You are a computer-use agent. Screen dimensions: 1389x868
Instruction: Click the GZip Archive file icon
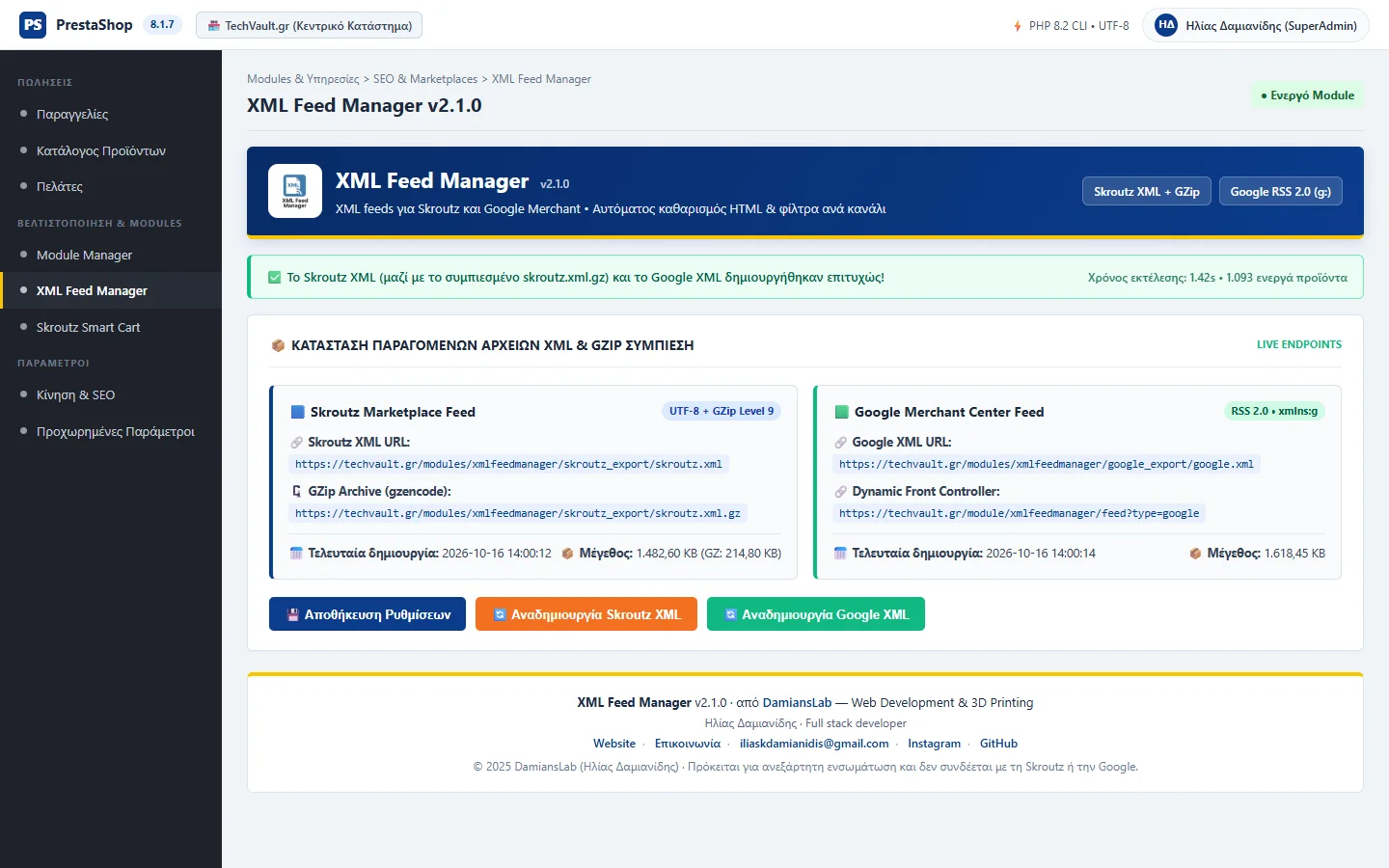tap(297, 492)
